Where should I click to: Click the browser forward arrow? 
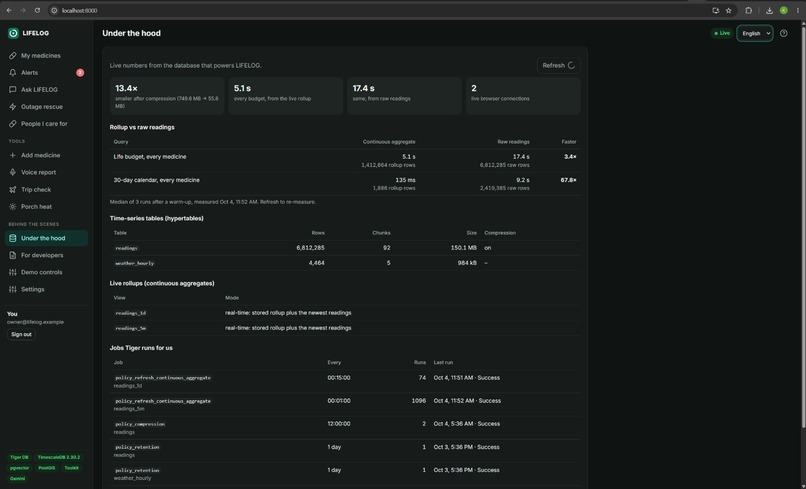coord(23,10)
